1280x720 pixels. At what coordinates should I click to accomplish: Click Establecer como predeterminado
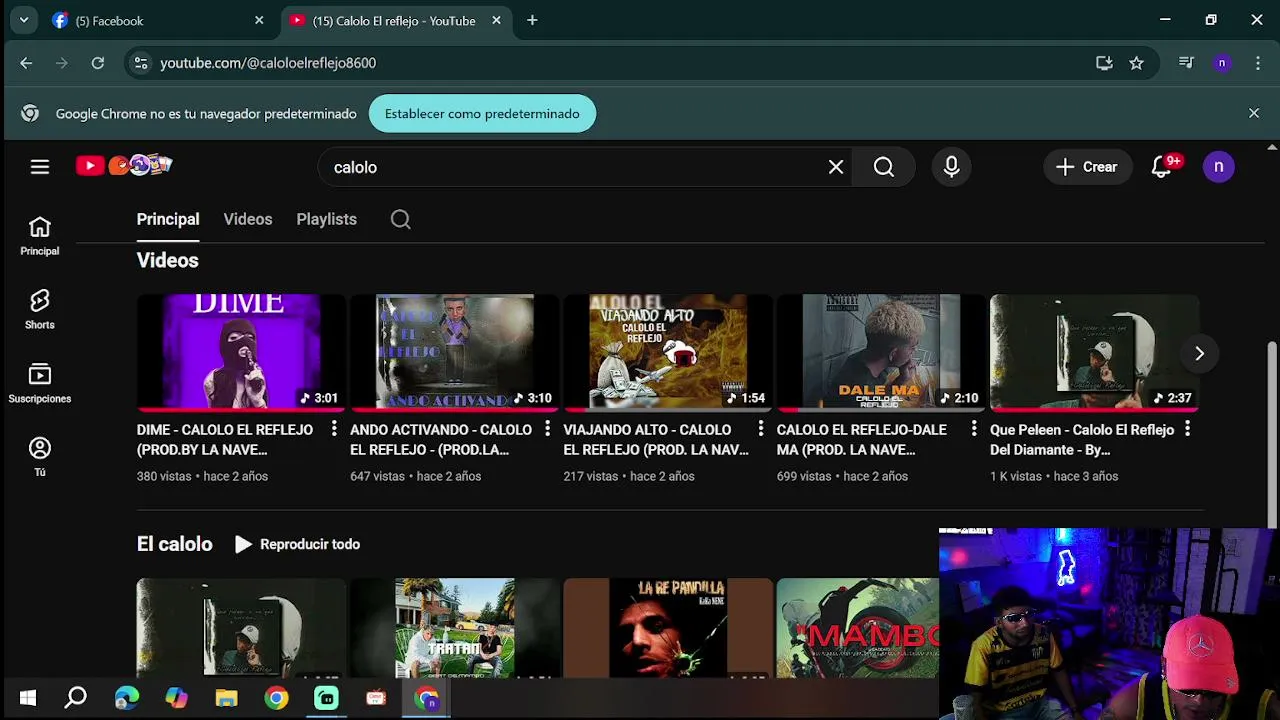(482, 114)
